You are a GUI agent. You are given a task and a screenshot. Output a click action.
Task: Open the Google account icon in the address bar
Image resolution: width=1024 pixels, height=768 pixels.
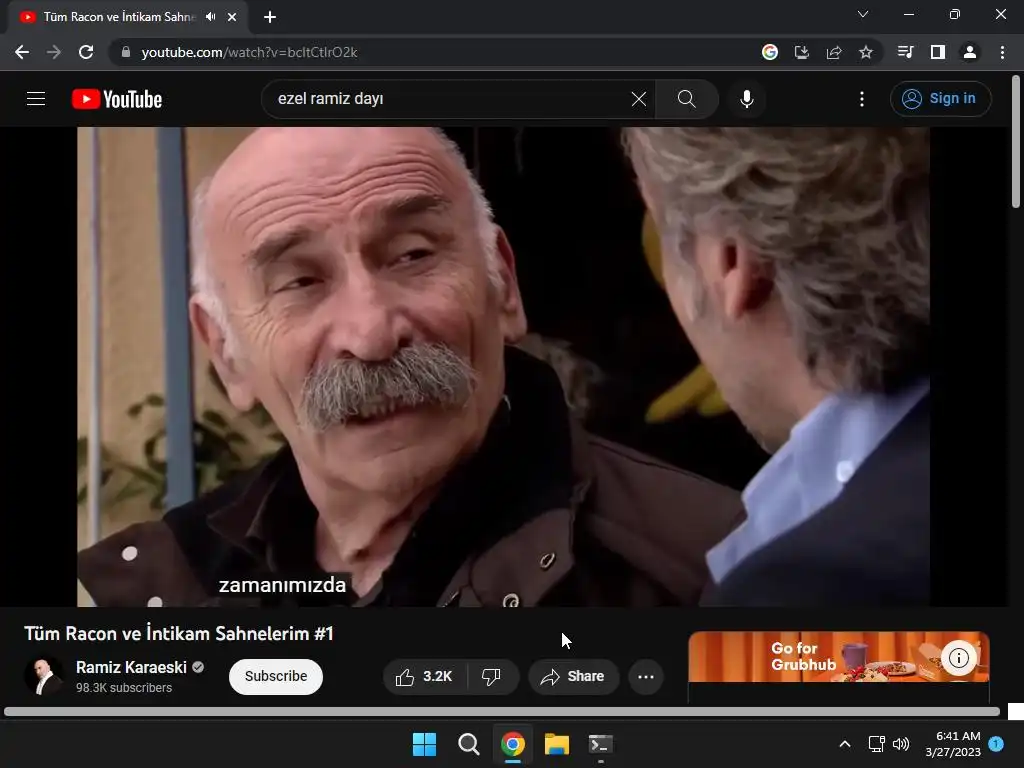pyautogui.click(x=770, y=52)
